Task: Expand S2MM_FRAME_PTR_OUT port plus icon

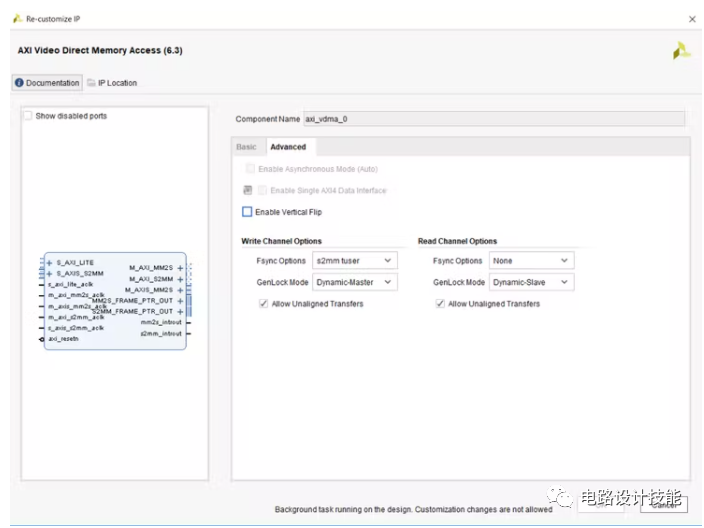Action: [180, 312]
